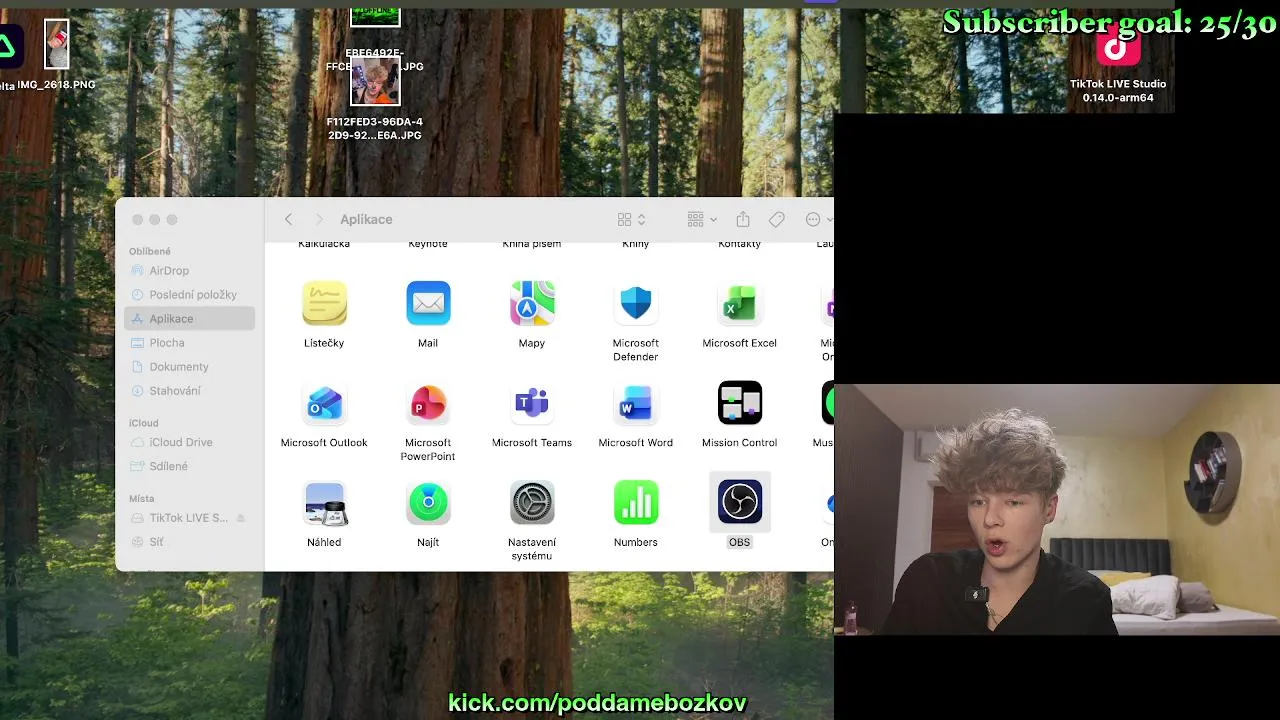Viewport: 1280px width, 720px height.
Task: Open icon view switcher dropdown
Action: 632,219
